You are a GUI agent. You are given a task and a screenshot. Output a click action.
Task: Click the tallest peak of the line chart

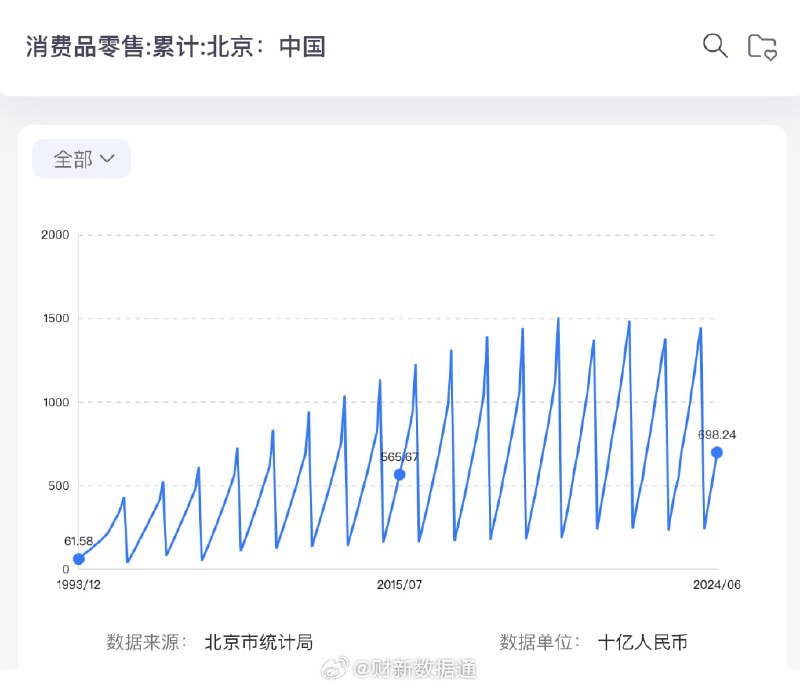pos(558,319)
